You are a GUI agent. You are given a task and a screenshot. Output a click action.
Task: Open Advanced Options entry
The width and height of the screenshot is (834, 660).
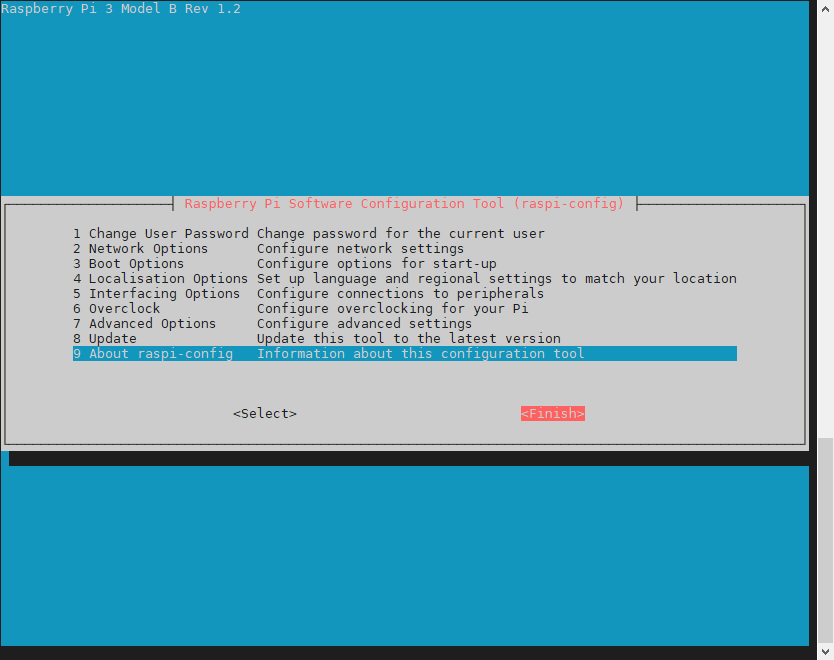point(405,323)
